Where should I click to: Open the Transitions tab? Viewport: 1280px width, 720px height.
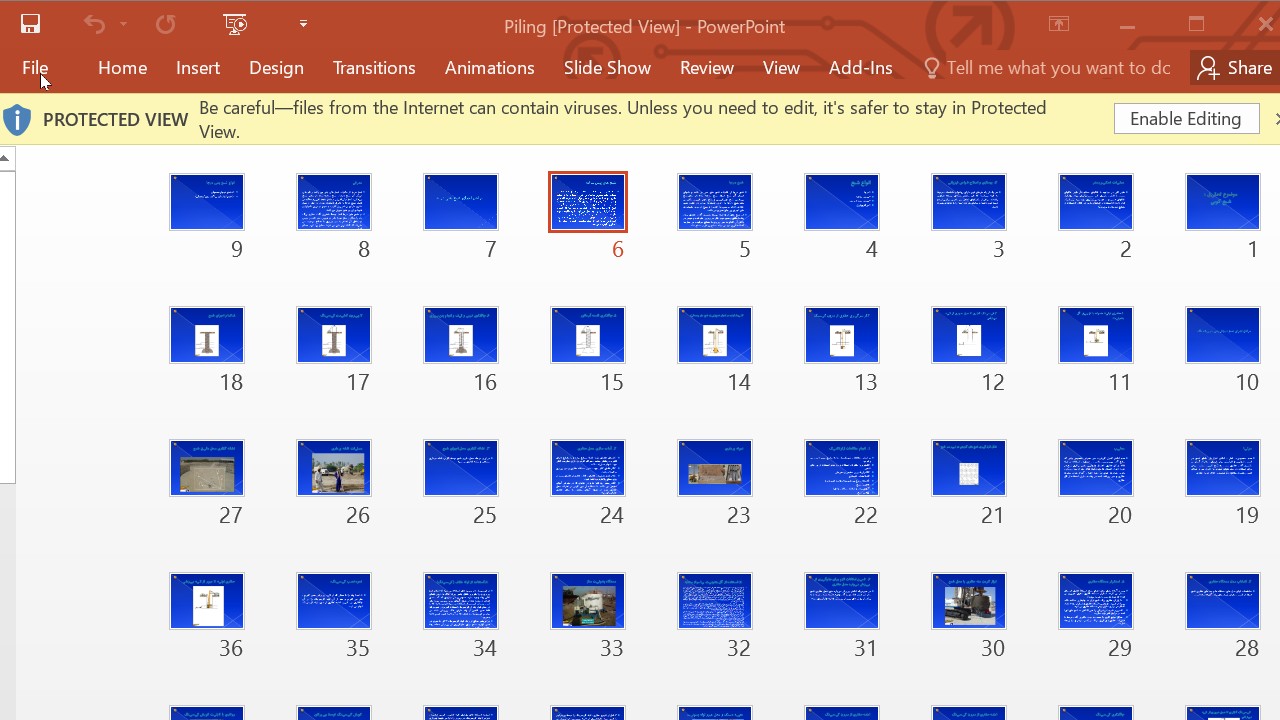point(374,68)
